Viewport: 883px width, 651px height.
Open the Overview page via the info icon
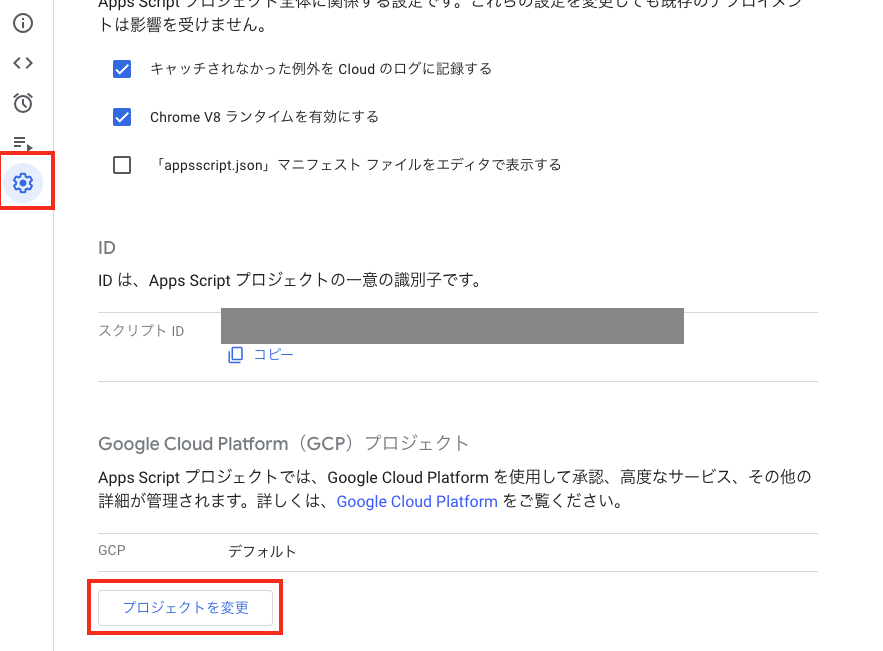(22, 23)
